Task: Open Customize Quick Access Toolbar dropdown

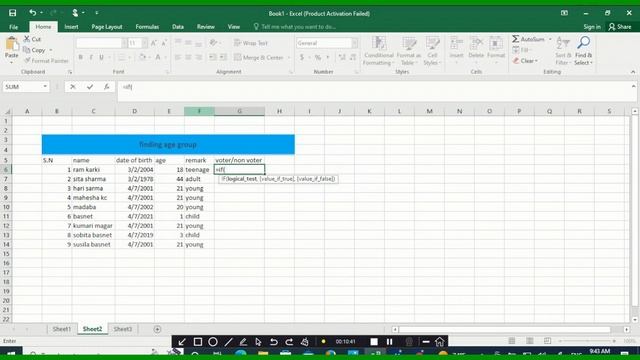Action: pyautogui.click(x=97, y=13)
